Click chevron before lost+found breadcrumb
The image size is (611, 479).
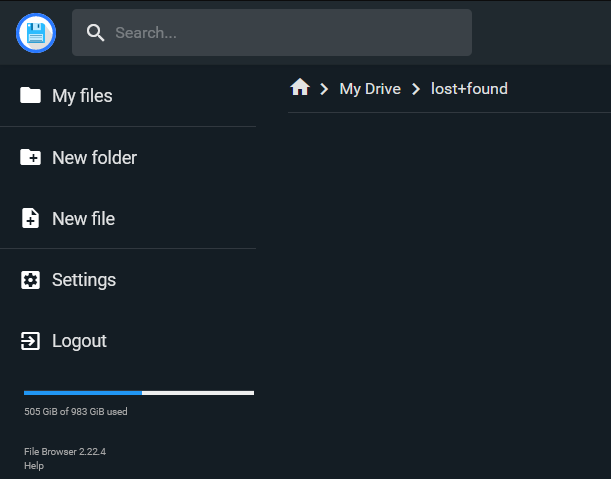(416, 89)
